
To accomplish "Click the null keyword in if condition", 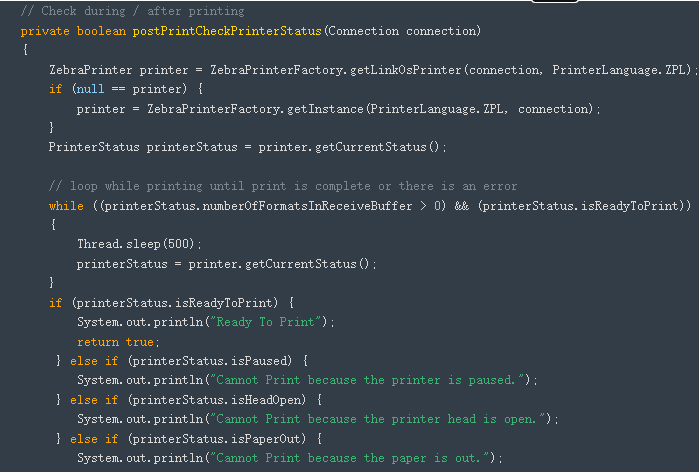I will (x=83, y=89).
